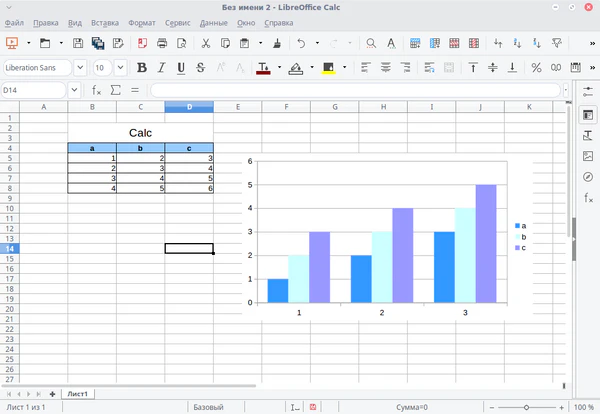Open the Function Wizard fx icon
Screen dimensions: 600x414
coord(97,90)
